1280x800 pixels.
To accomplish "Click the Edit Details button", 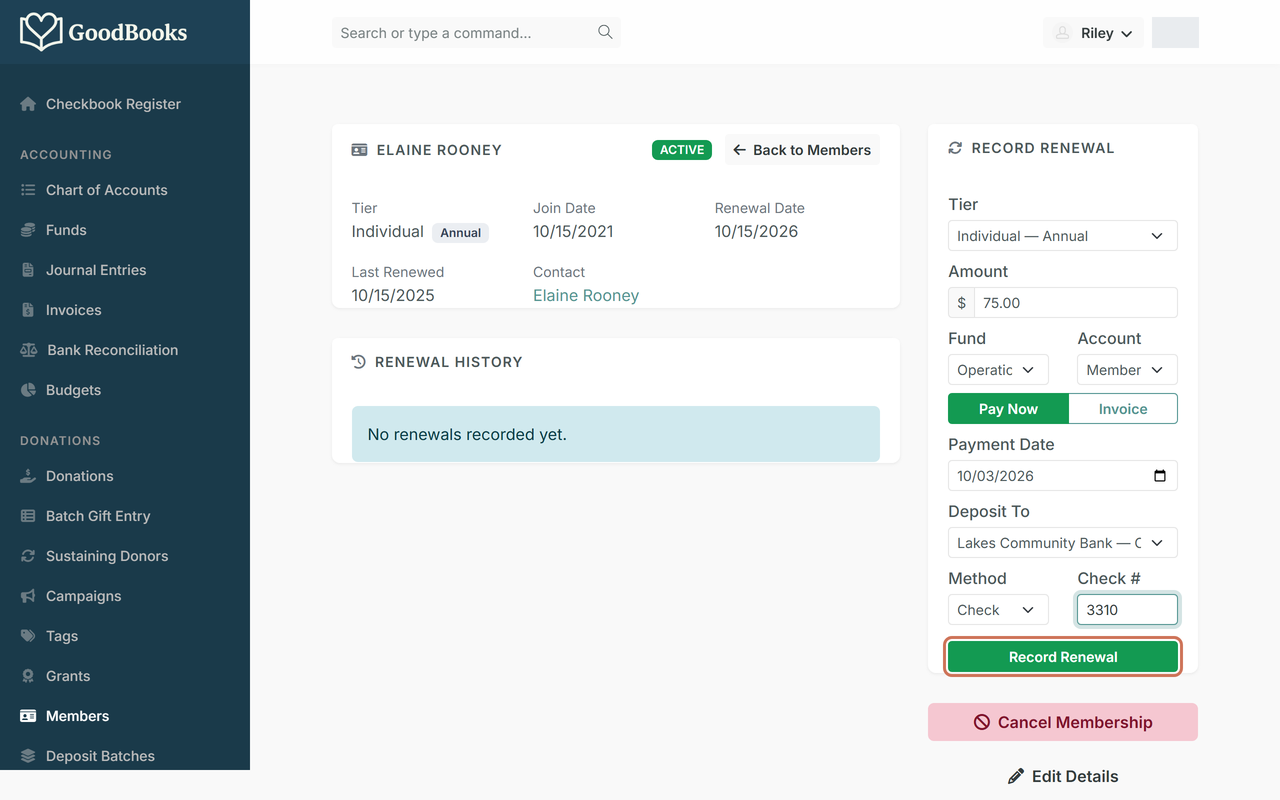I will coord(1063,776).
